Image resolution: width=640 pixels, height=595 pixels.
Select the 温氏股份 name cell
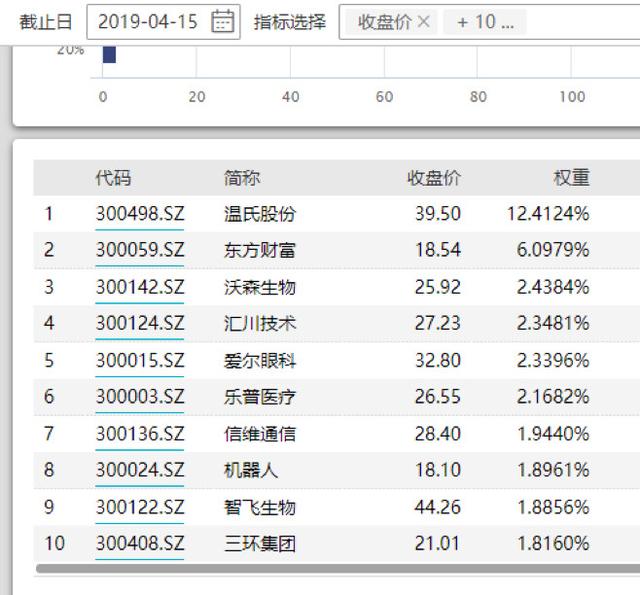click(x=260, y=214)
